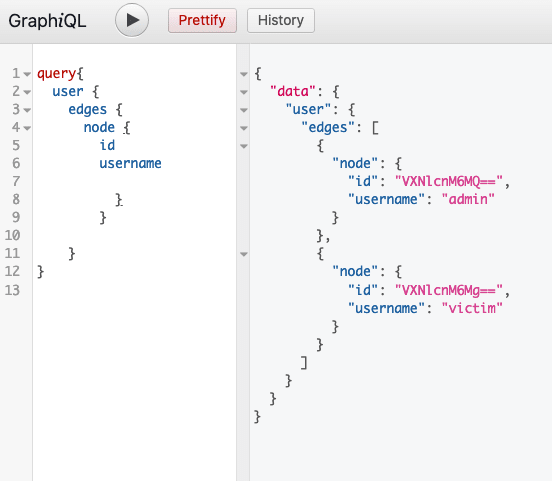Click the "data" key in the response

293,92
